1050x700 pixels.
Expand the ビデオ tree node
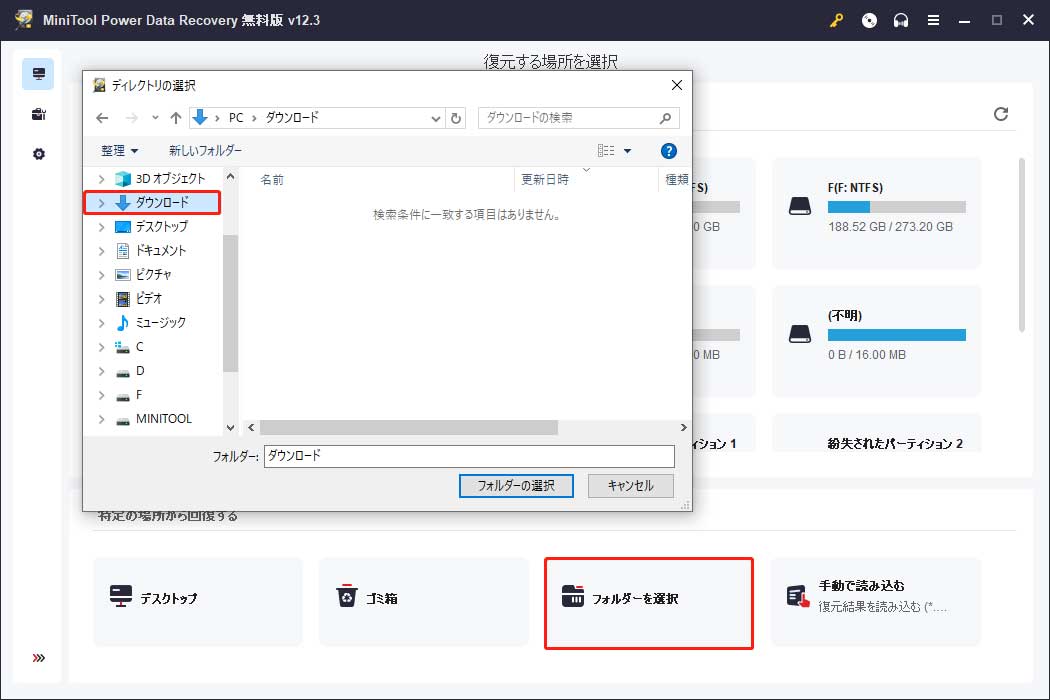coord(101,298)
